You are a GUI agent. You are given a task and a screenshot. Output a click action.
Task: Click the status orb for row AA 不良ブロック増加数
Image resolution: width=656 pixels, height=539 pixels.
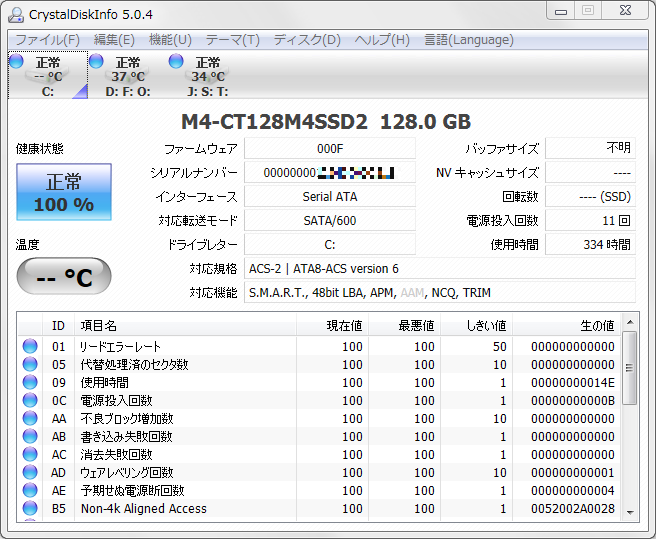(30, 418)
